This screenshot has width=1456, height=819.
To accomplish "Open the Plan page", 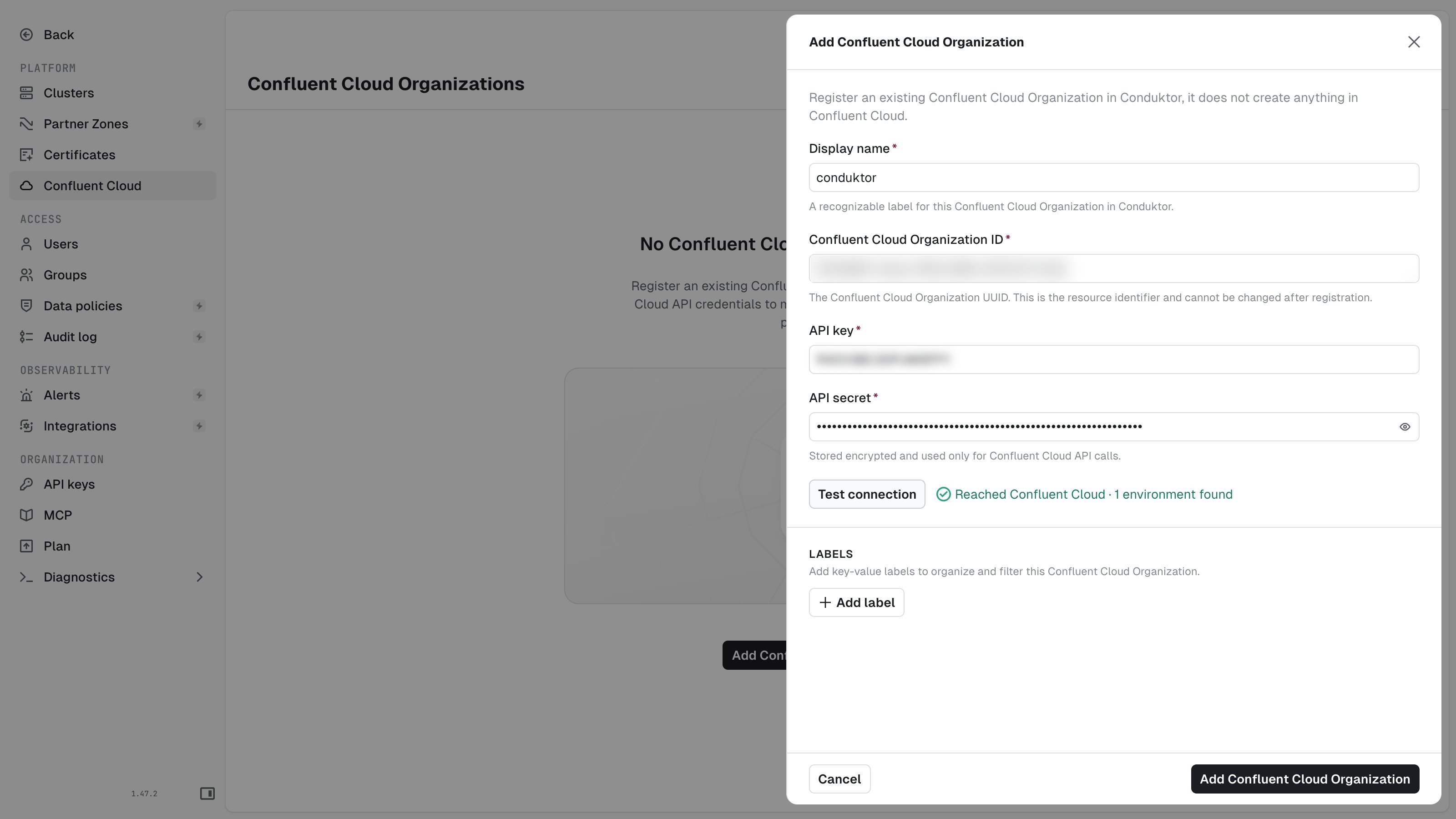I will 112,546.
